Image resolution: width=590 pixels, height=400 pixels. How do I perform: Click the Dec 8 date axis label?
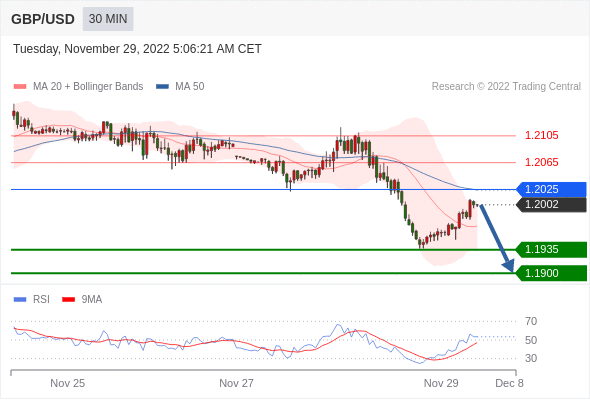[x=509, y=383]
